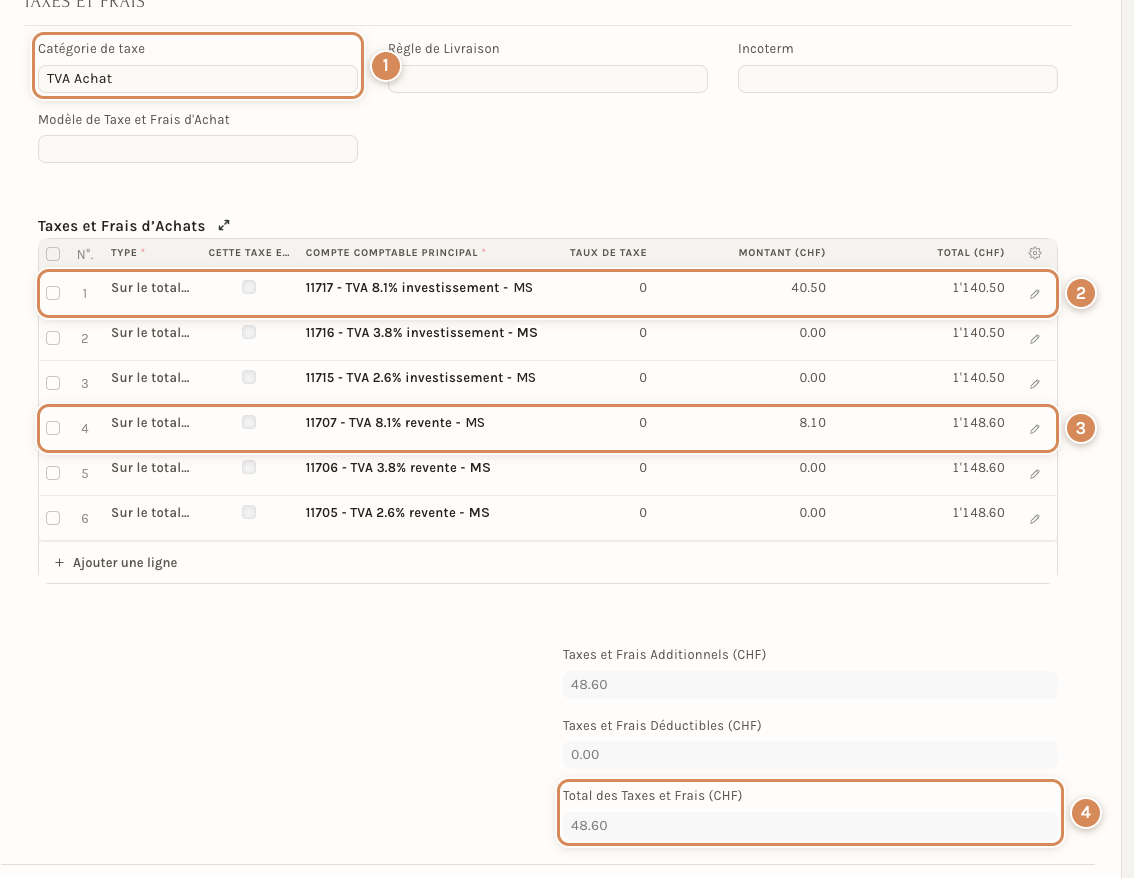Select the Total des Taxes et Frais field
This screenshot has height=878, width=1134.
click(810, 826)
